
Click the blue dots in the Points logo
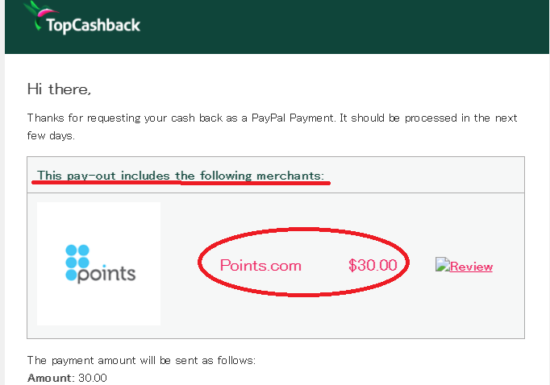[x=77, y=263]
